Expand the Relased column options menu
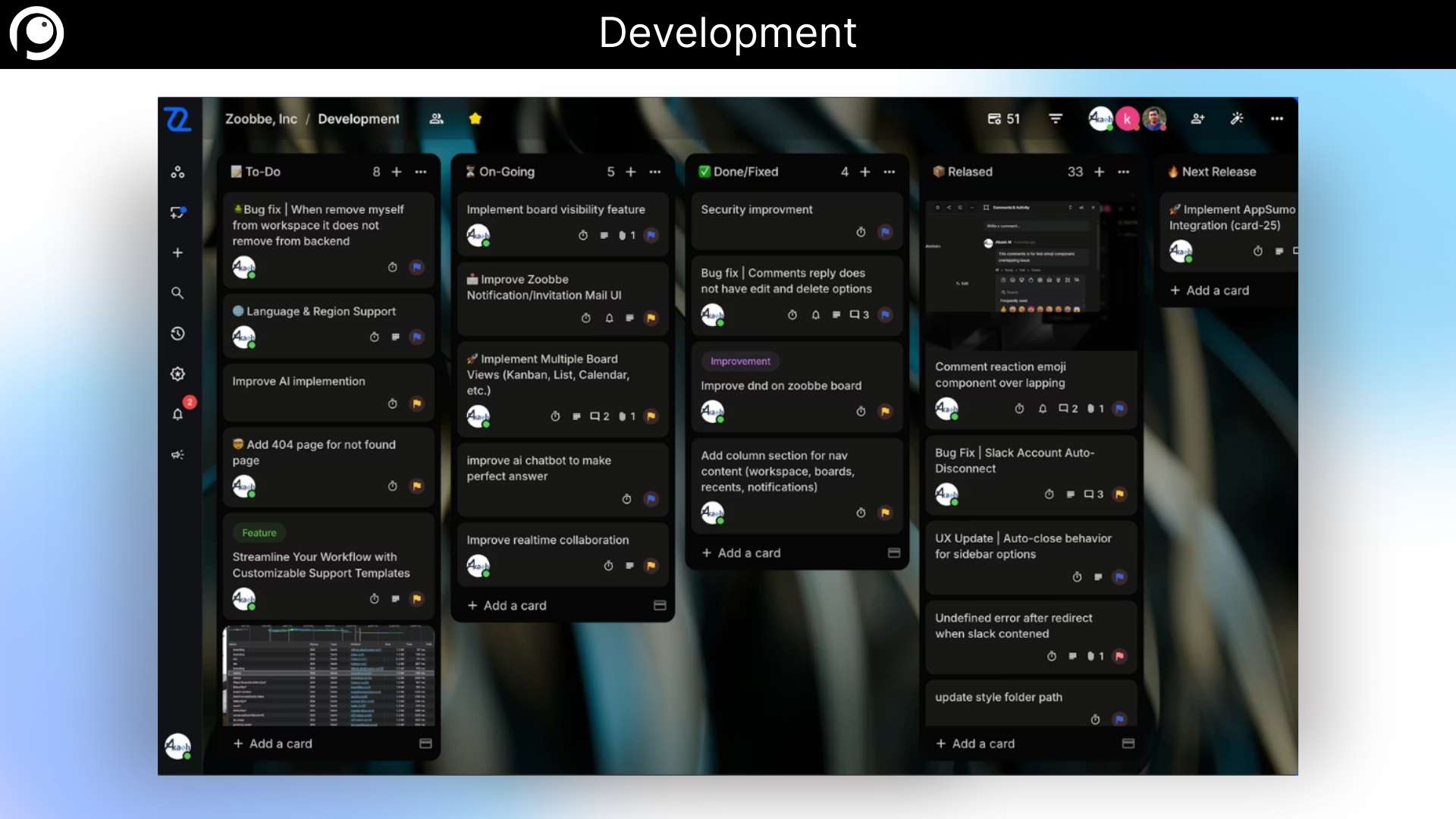1456x819 pixels. coord(1125,172)
